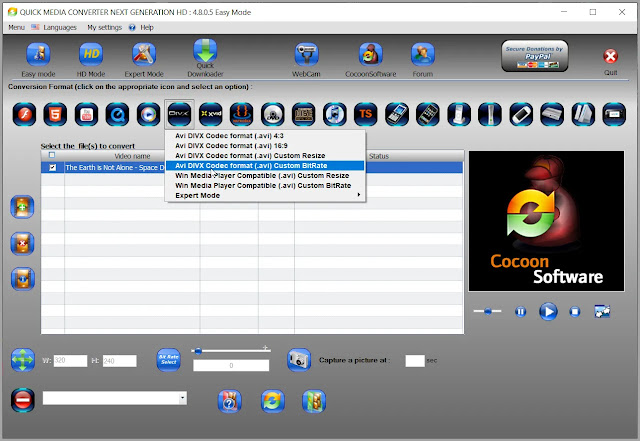Screen dimensions: 640x441
Task: Expand the Expert Mode submenu
Action: click(x=265, y=196)
